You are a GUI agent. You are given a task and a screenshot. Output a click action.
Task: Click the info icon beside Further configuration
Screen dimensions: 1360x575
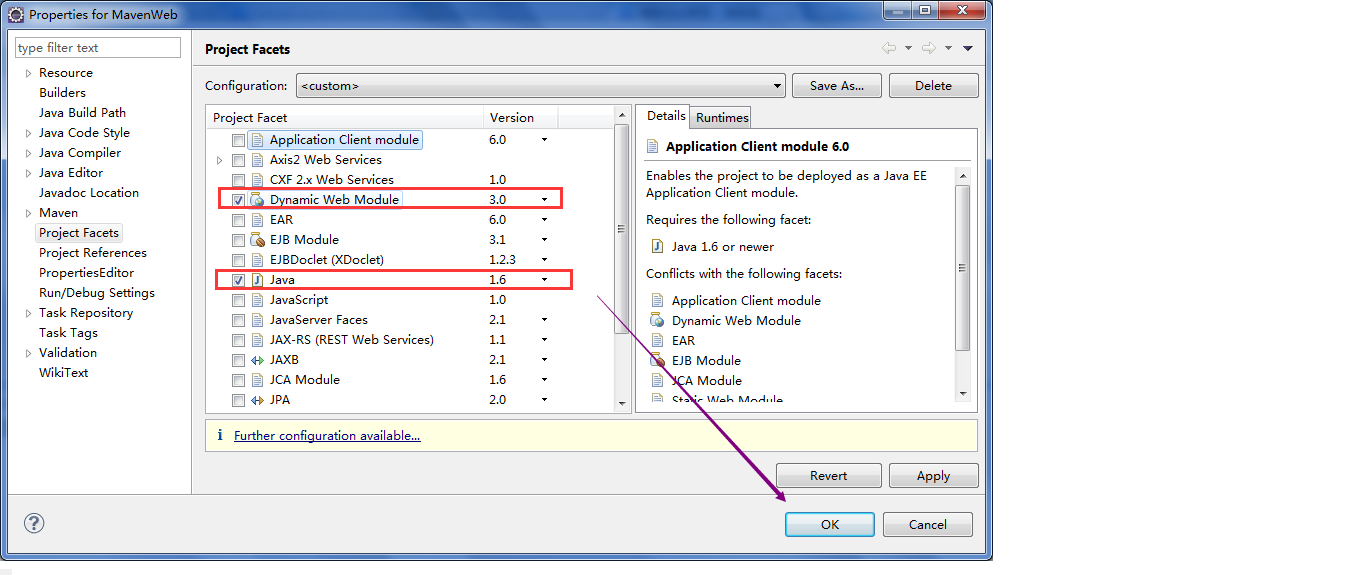[220, 435]
